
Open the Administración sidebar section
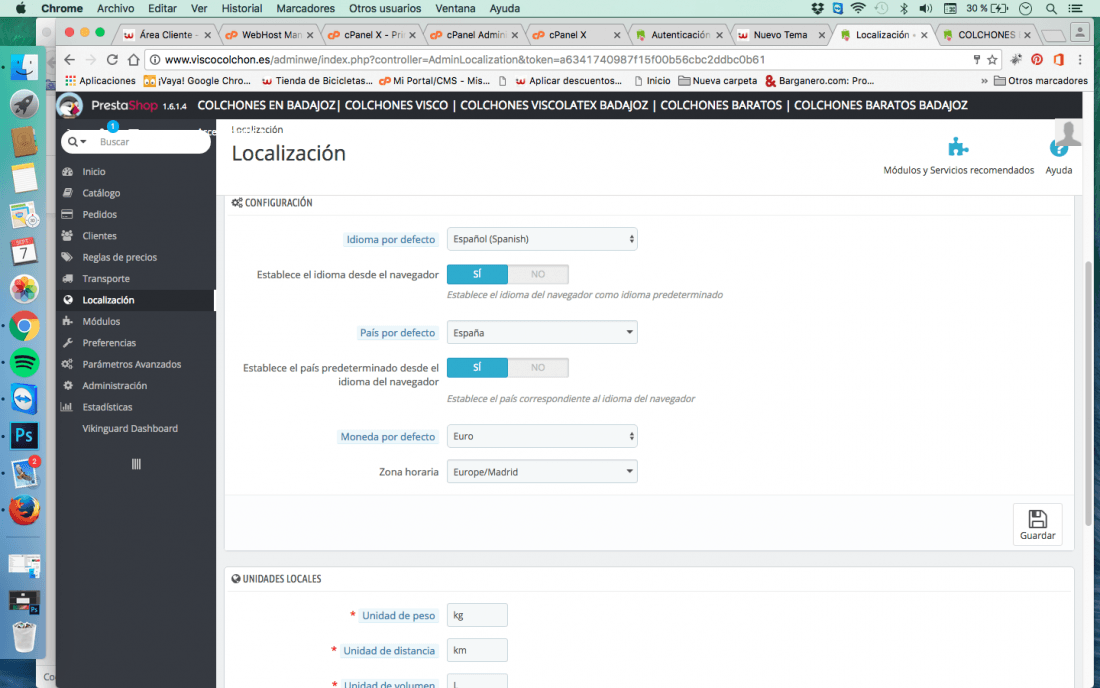pos(114,385)
